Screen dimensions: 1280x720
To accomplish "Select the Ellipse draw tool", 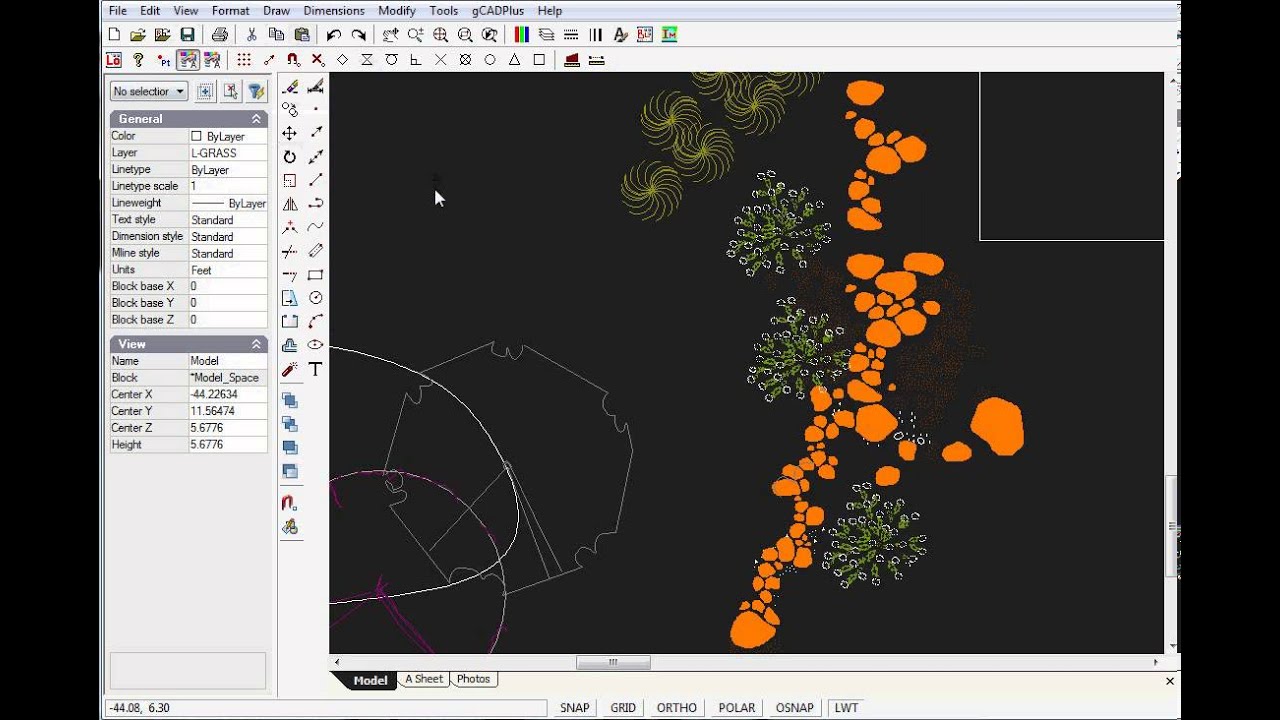I will point(315,345).
